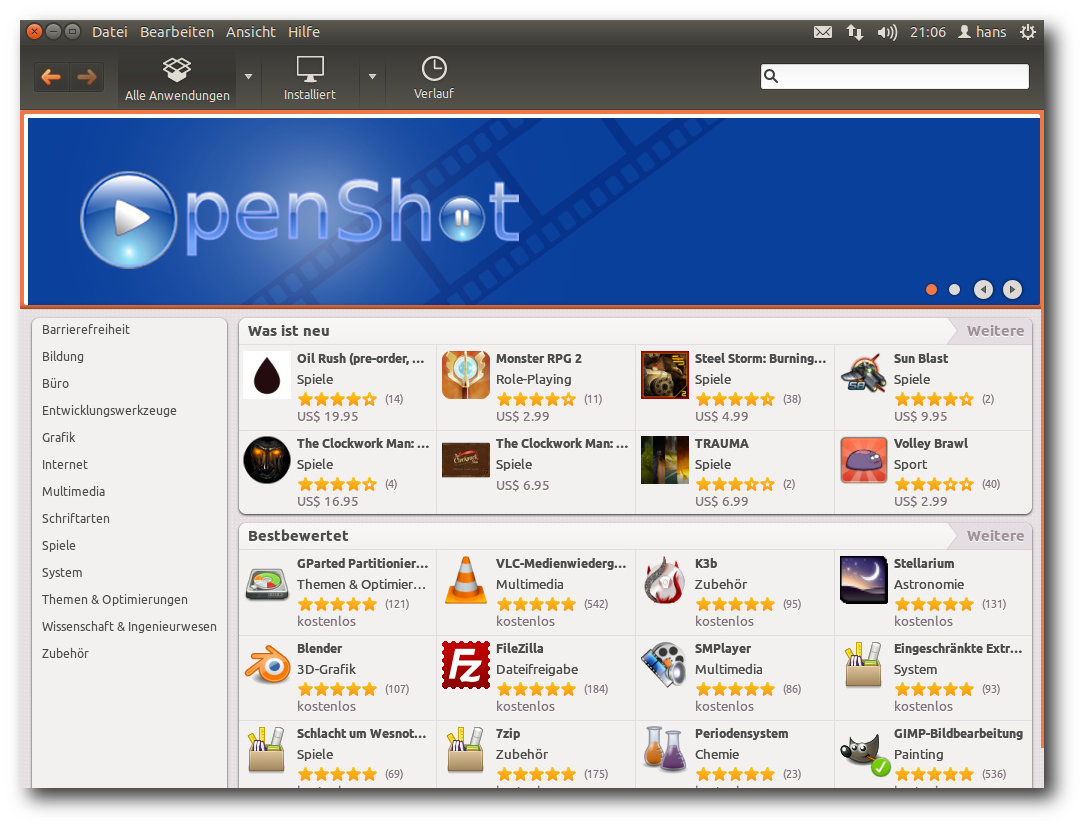The width and height of the screenshot is (1084, 828).
Task: Open 7zip package icon
Action: (466, 750)
